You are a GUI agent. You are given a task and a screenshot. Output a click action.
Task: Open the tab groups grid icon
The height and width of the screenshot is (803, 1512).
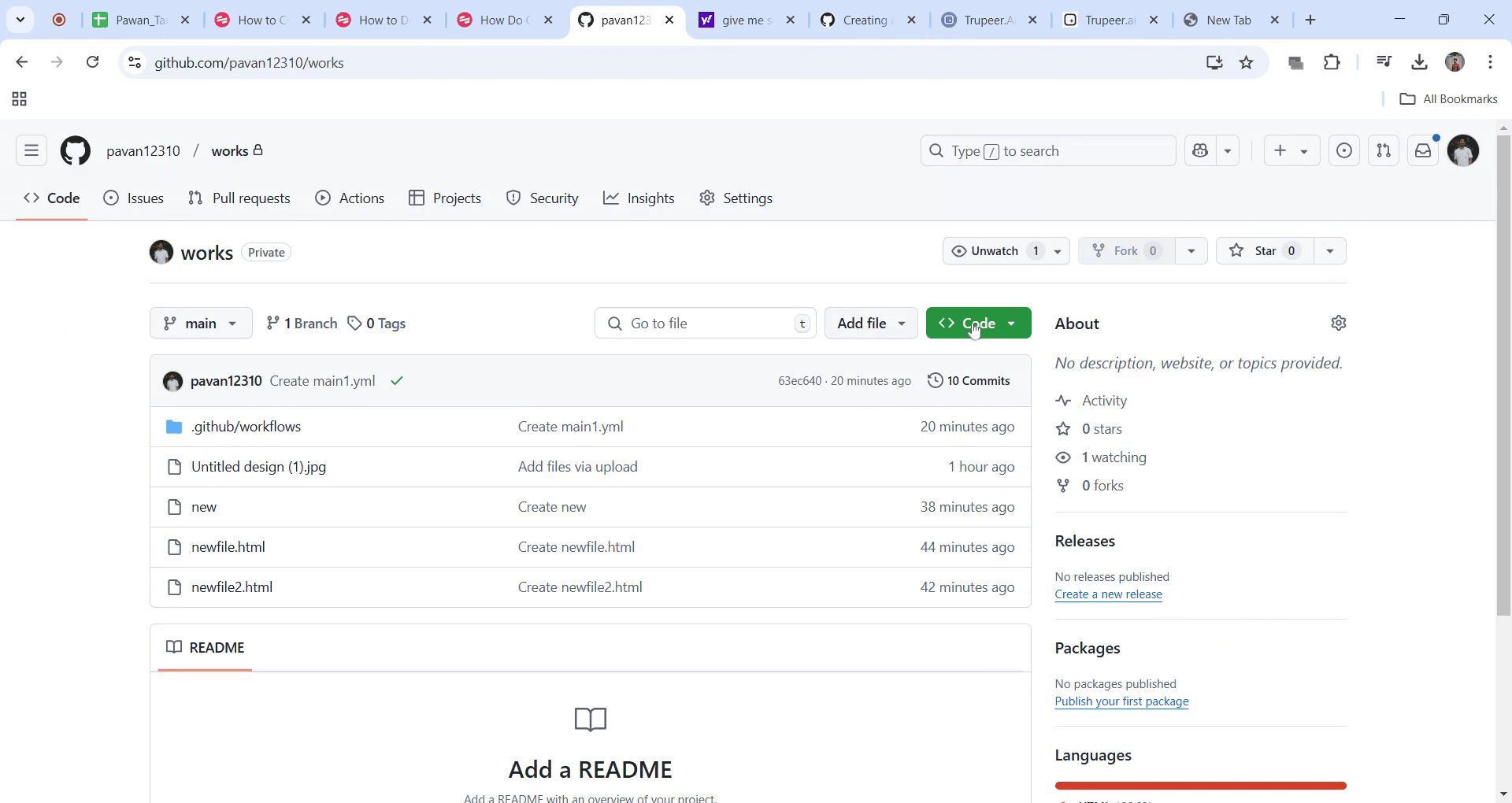click(x=20, y=99)
